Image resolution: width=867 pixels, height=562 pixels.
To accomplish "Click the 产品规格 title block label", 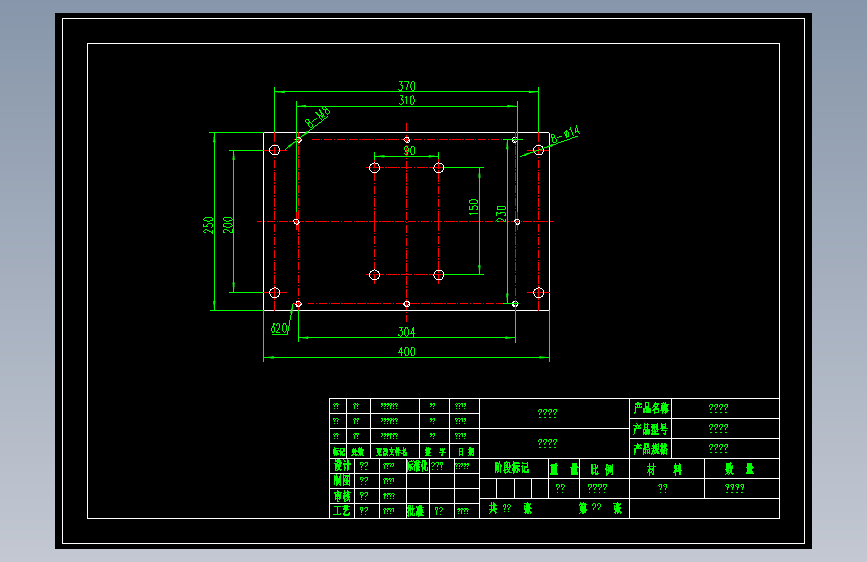I will [x=651, y=449].
